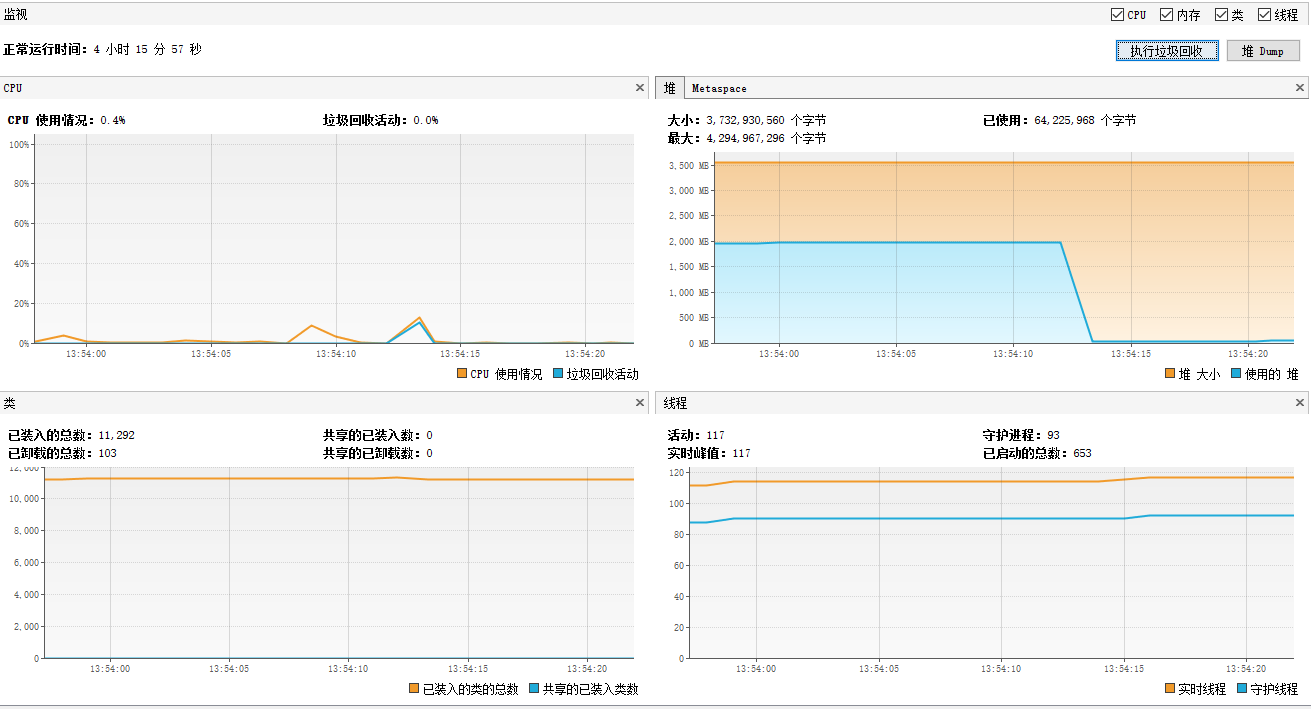The width and height of the screenshot is (1311, 709).
Task: Close the 堆 memory panel
Action: [x=1300, y=88]
